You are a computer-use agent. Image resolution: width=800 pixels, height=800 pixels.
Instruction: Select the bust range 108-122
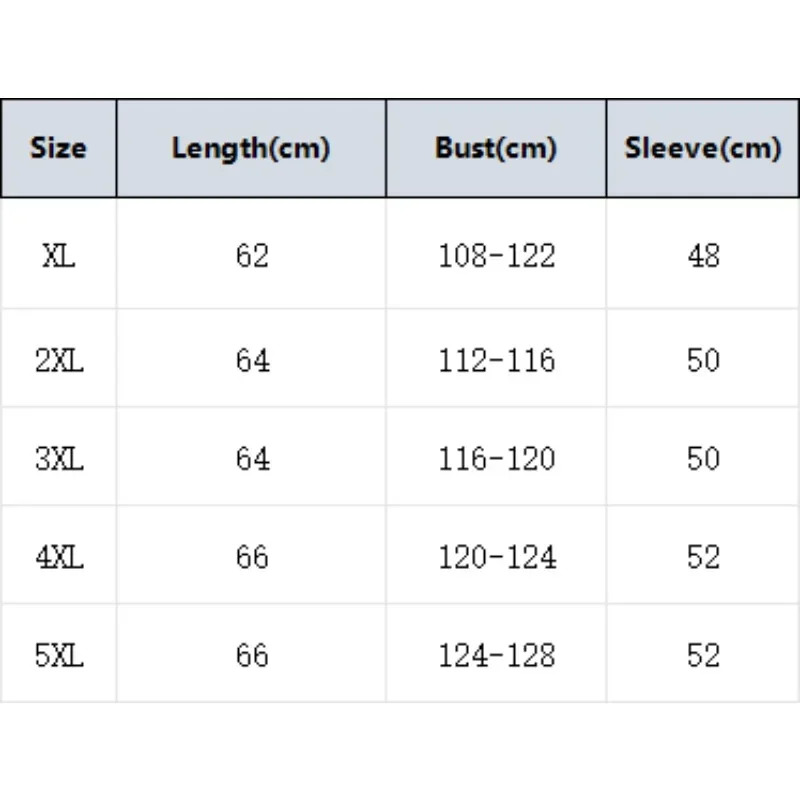496,256
